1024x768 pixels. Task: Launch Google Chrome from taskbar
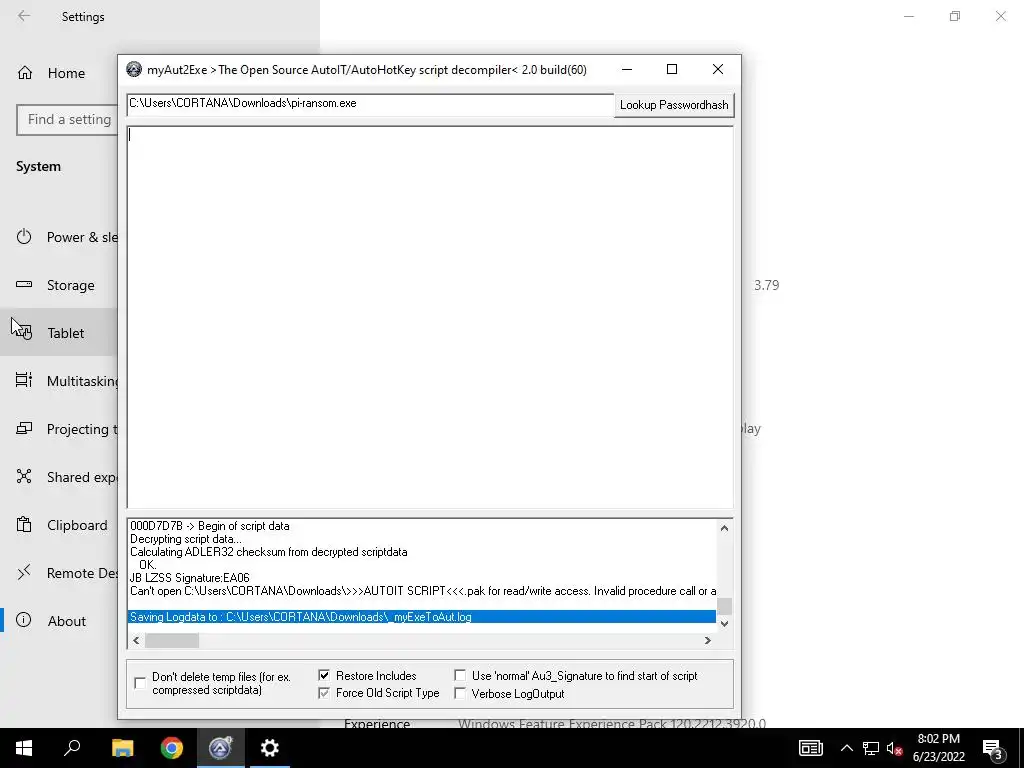click(x=172, y=748)
